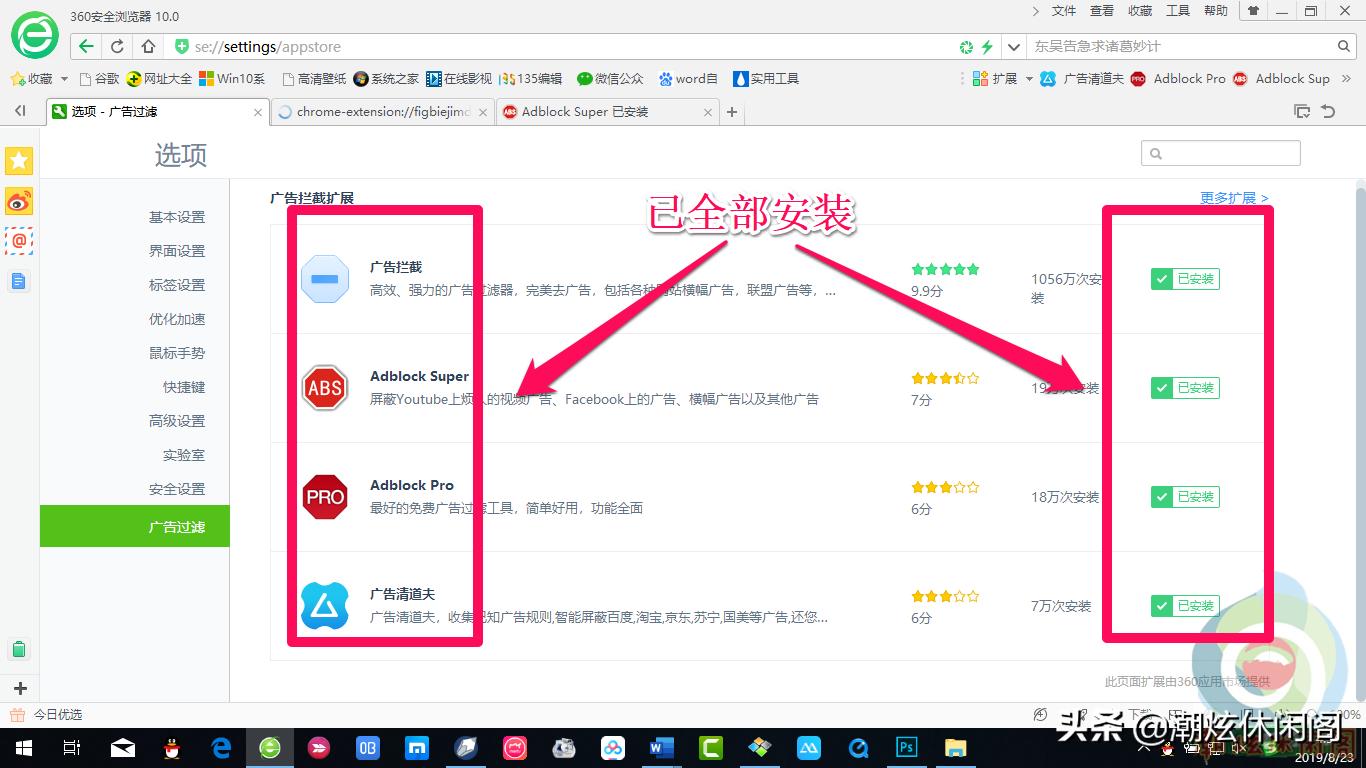This screenshot has height=768, width=1366.
Task: Click the Adblock Pro toolbar extension icon
Action: point(1138,78)
